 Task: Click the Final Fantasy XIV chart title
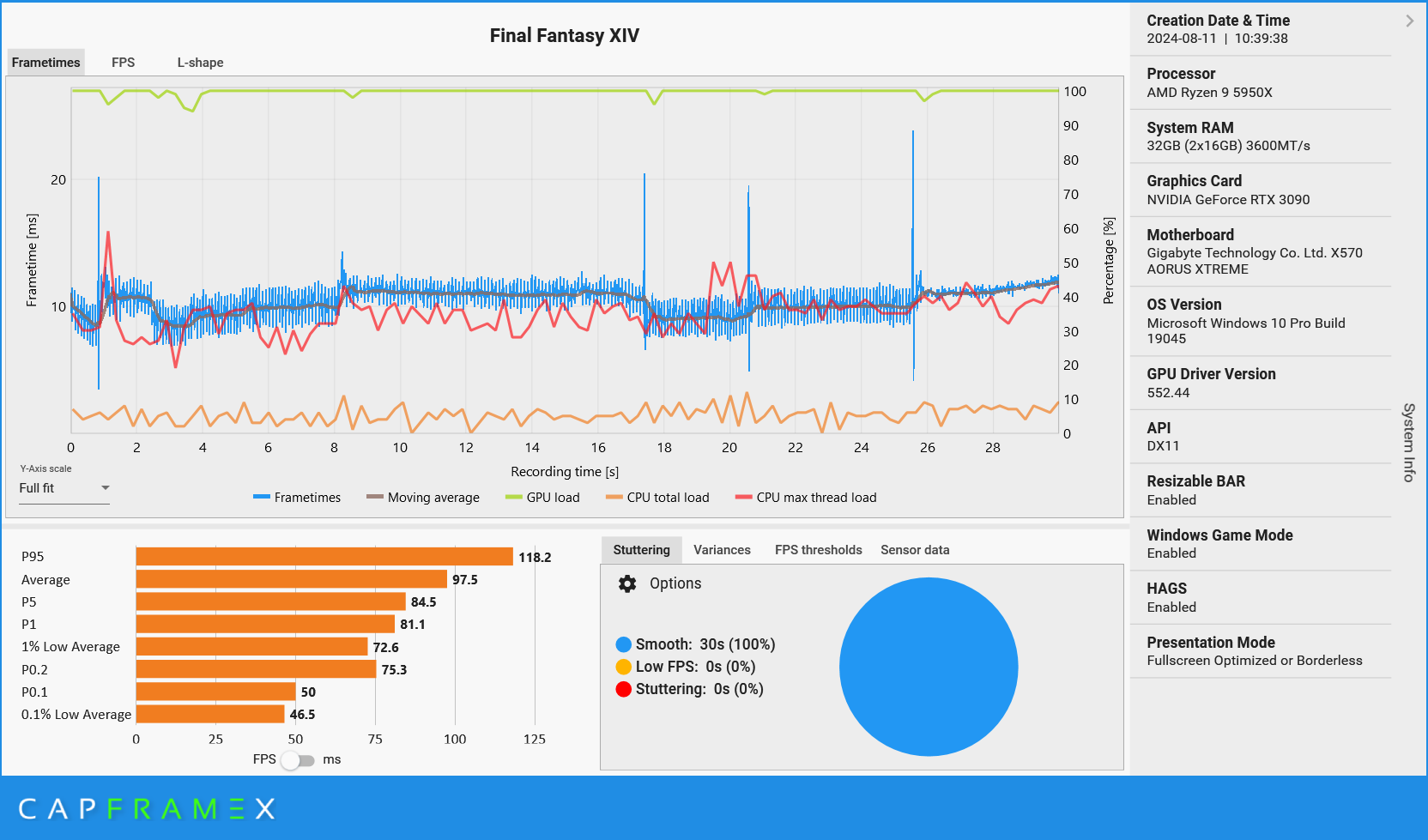click(x=564, y=36)
